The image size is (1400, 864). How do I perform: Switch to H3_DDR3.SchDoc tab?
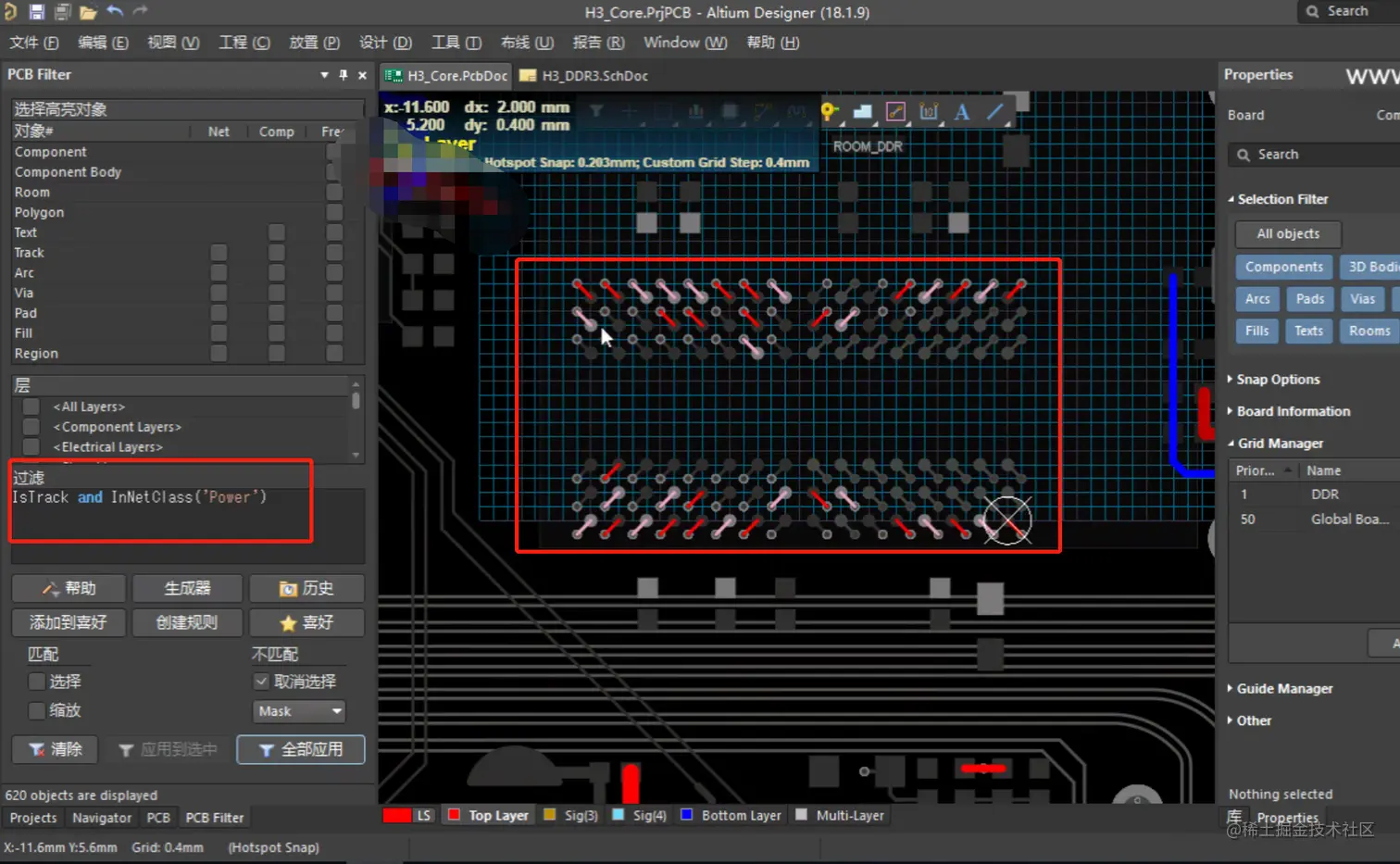coord(584,76)
